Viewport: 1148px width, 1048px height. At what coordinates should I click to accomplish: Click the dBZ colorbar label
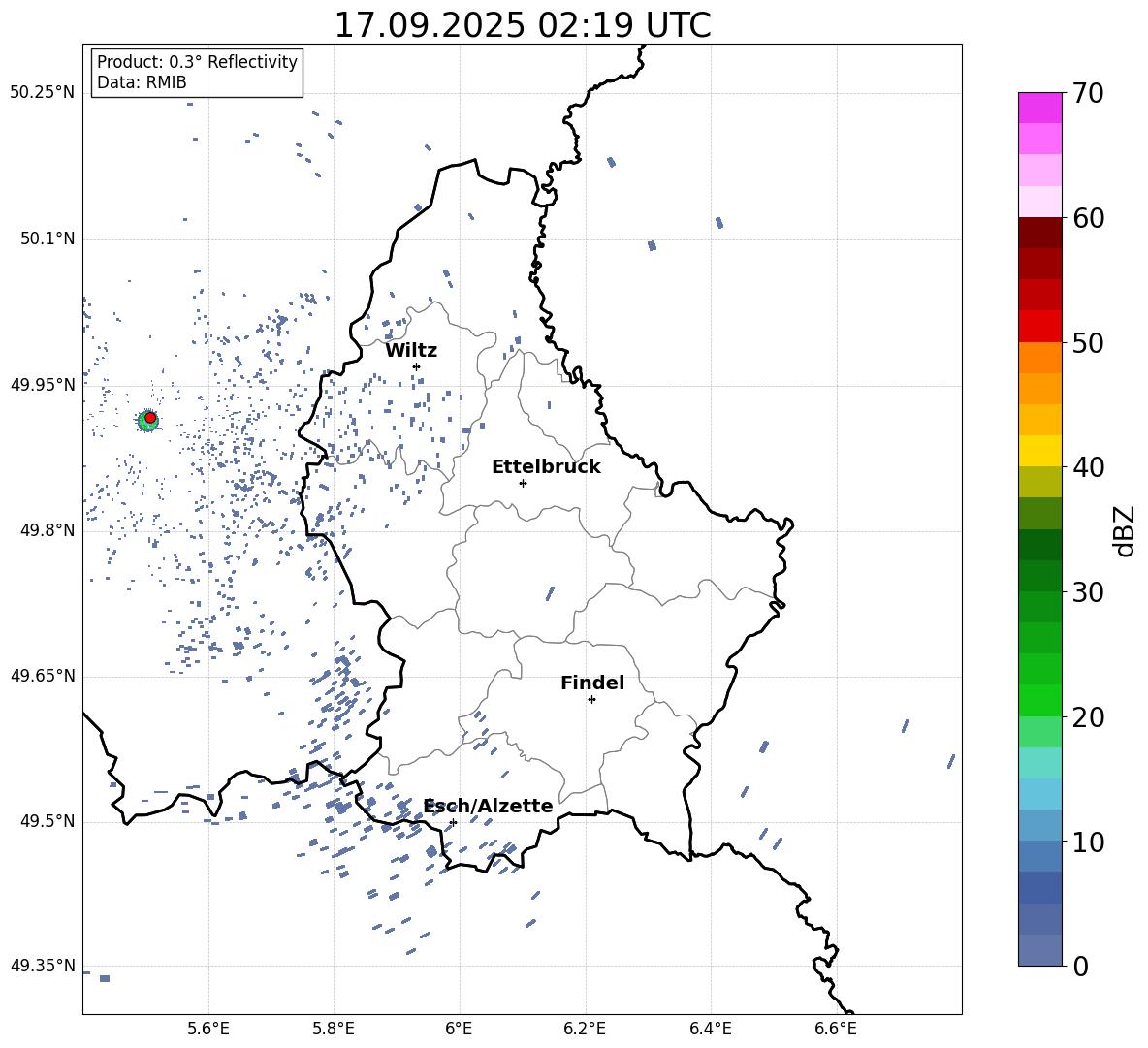point(1124,531)
